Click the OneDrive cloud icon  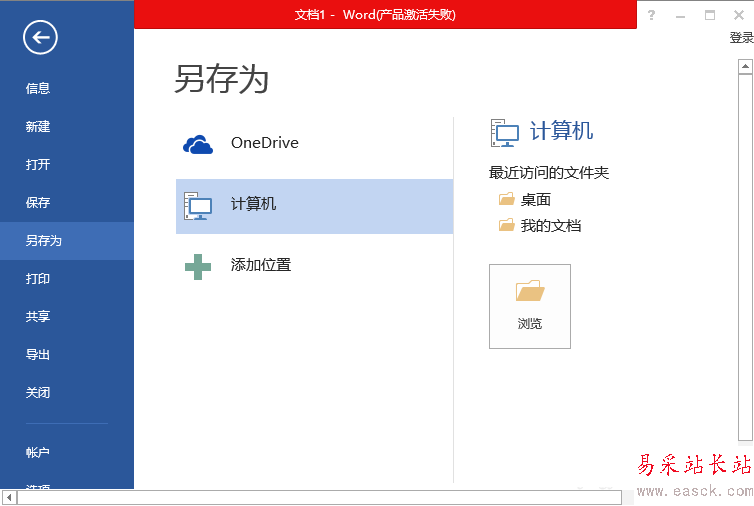[198, 144]
